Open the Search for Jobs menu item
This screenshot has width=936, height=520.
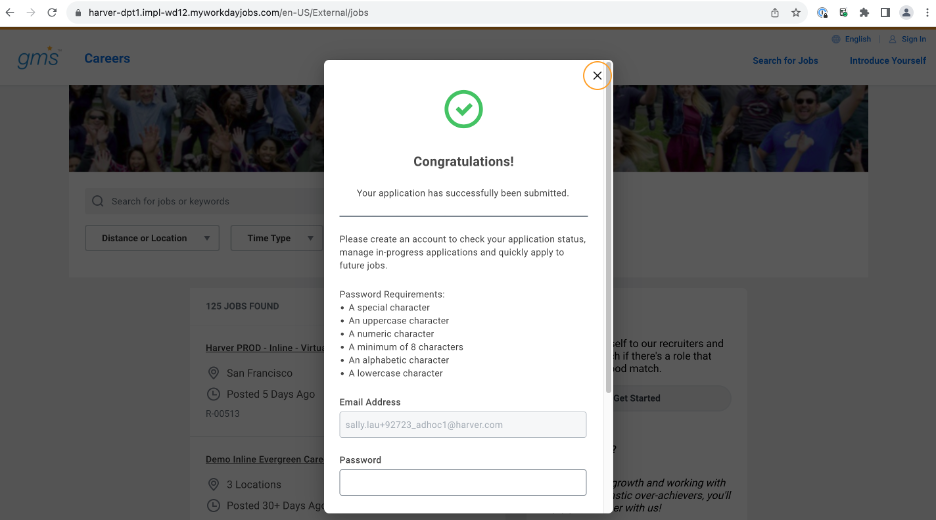click(x=785, y=61)
